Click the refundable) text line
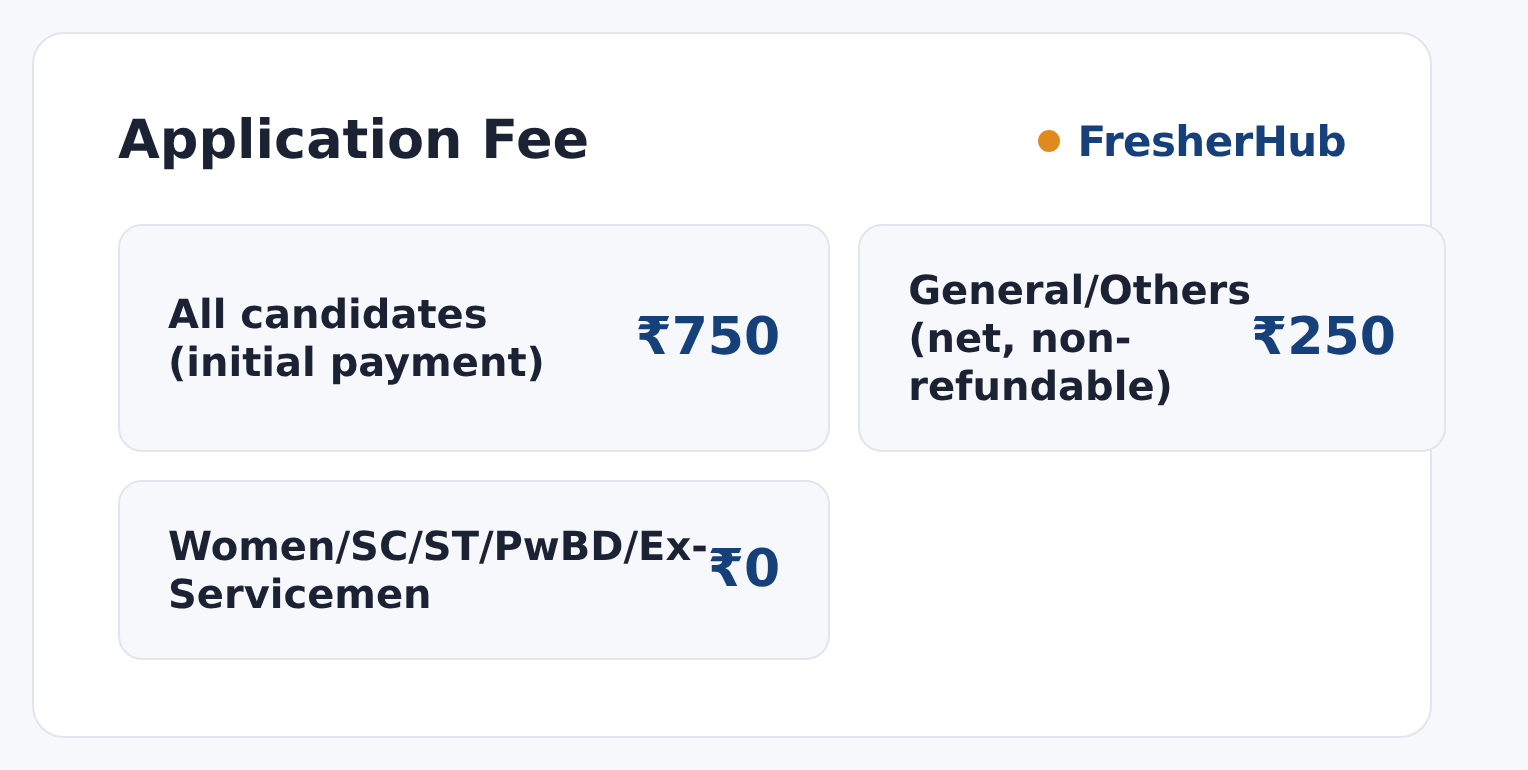1528x770 pixels. point(1040,387)
